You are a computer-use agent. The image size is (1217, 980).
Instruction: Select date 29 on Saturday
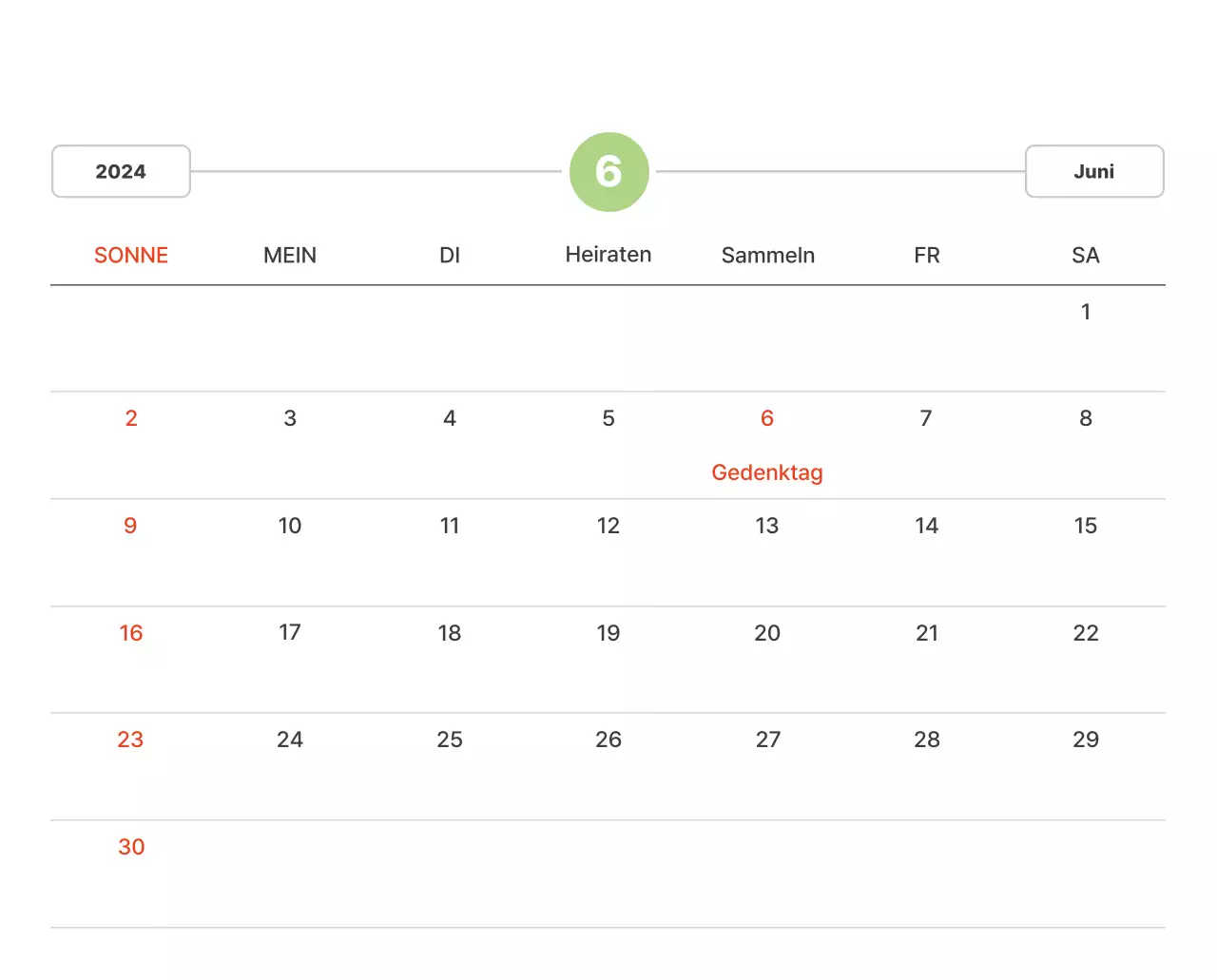tap(1086, 740)
